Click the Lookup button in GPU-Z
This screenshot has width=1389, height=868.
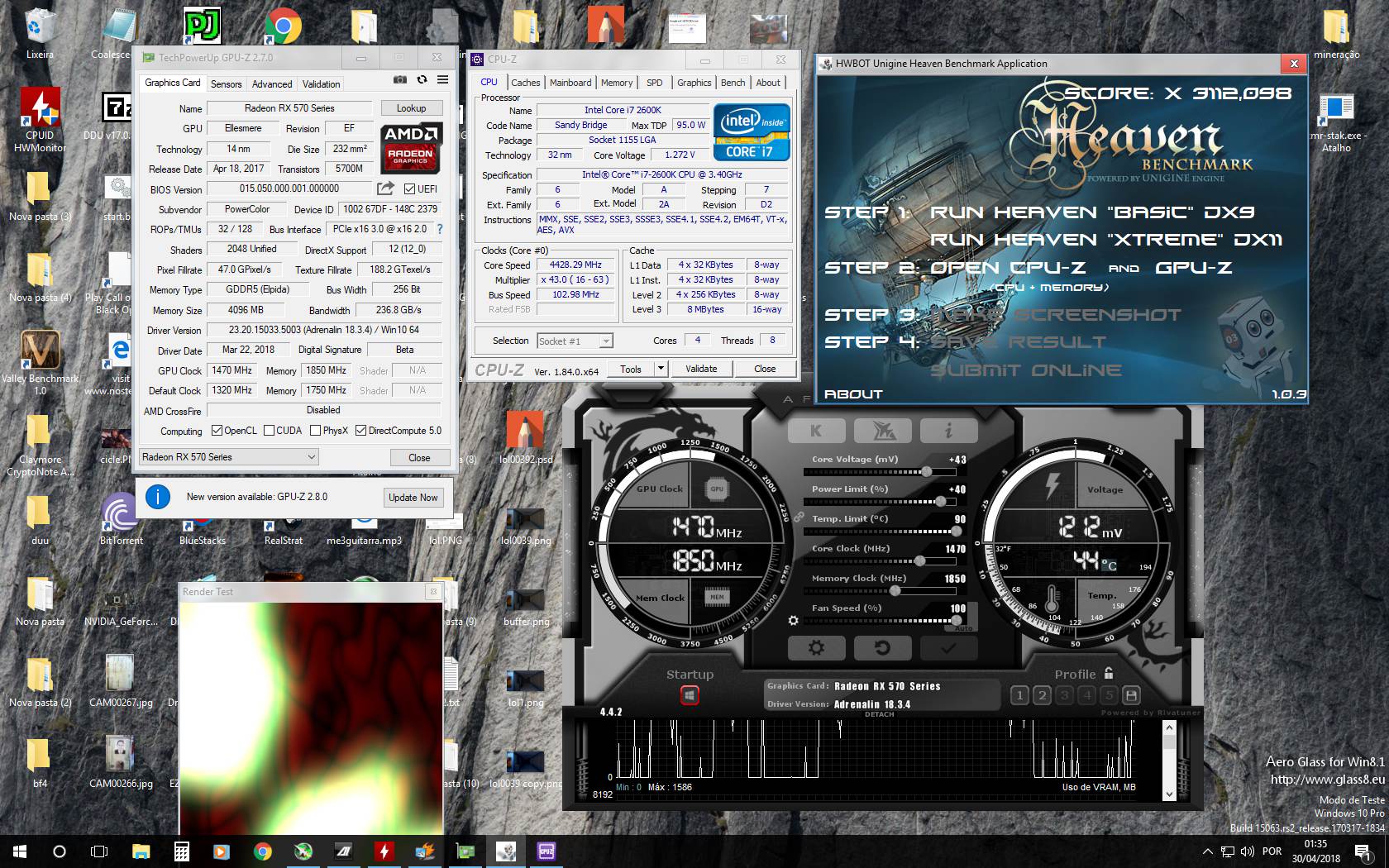(411, 108)
